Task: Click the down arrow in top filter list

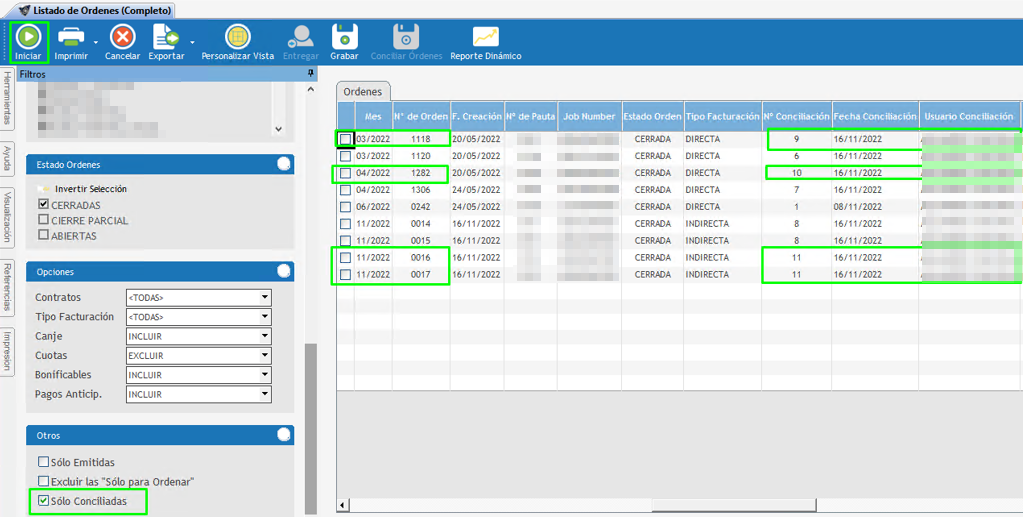Action: point(279,129)
